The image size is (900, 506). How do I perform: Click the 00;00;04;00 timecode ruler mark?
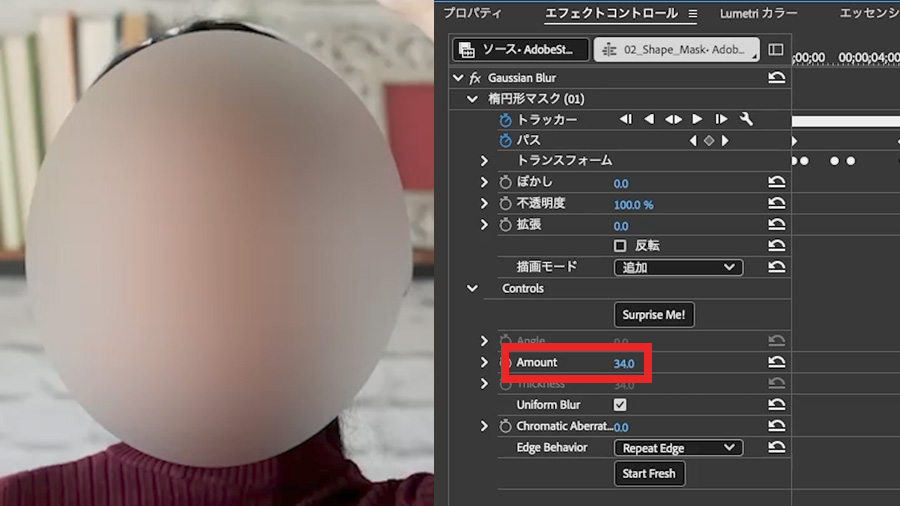tap(869, 57)
